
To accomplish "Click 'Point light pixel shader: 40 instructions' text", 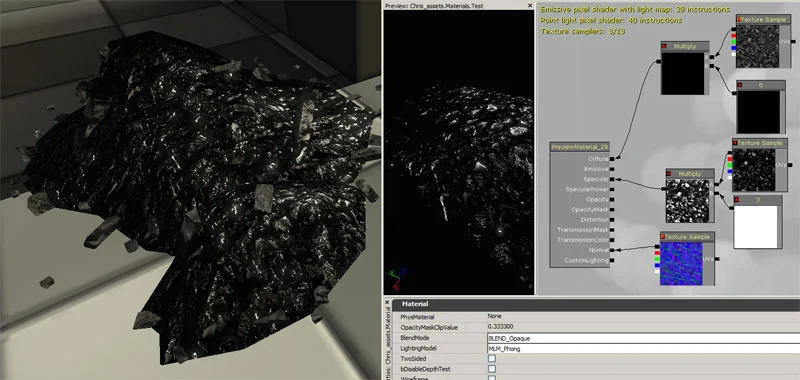I will [611, 20].
